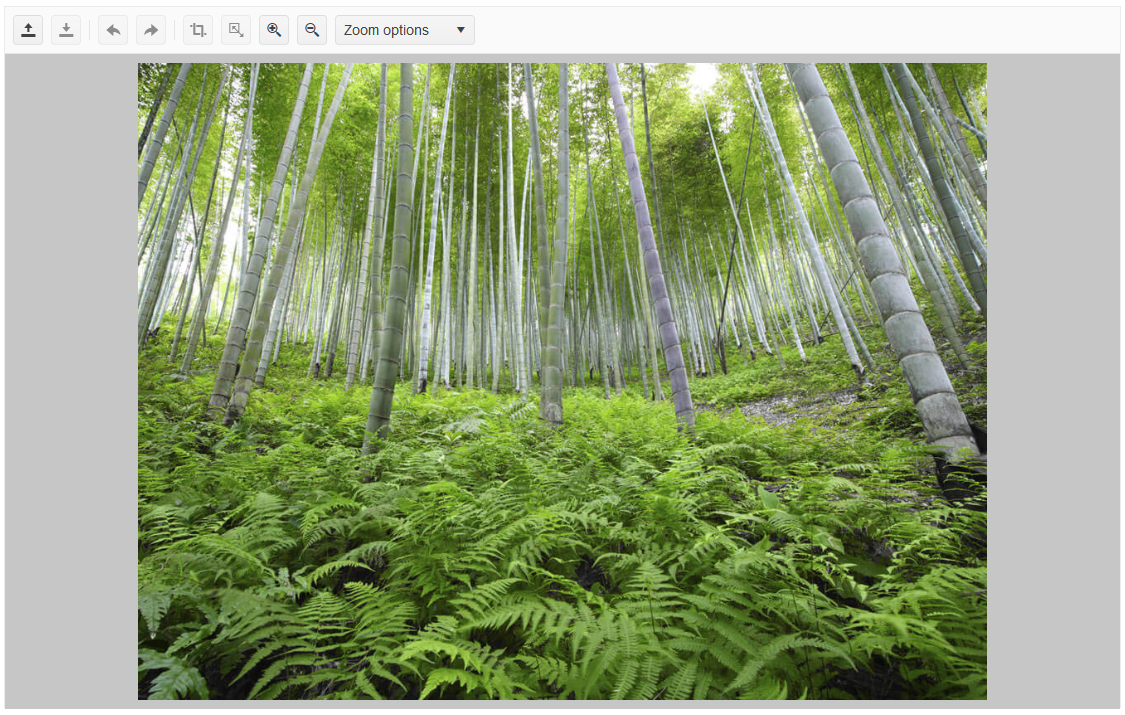Click the zoom out magnifier icon
The width and height of the screenshot is (1125, 715).
pyautogui.click(x=311, y=29)
